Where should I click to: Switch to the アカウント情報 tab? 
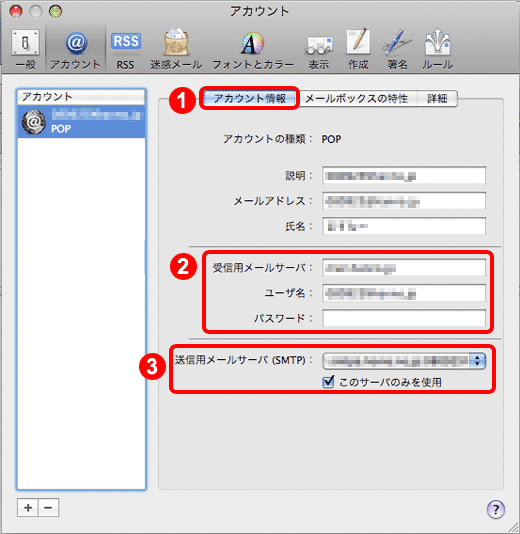coord(249,98)
